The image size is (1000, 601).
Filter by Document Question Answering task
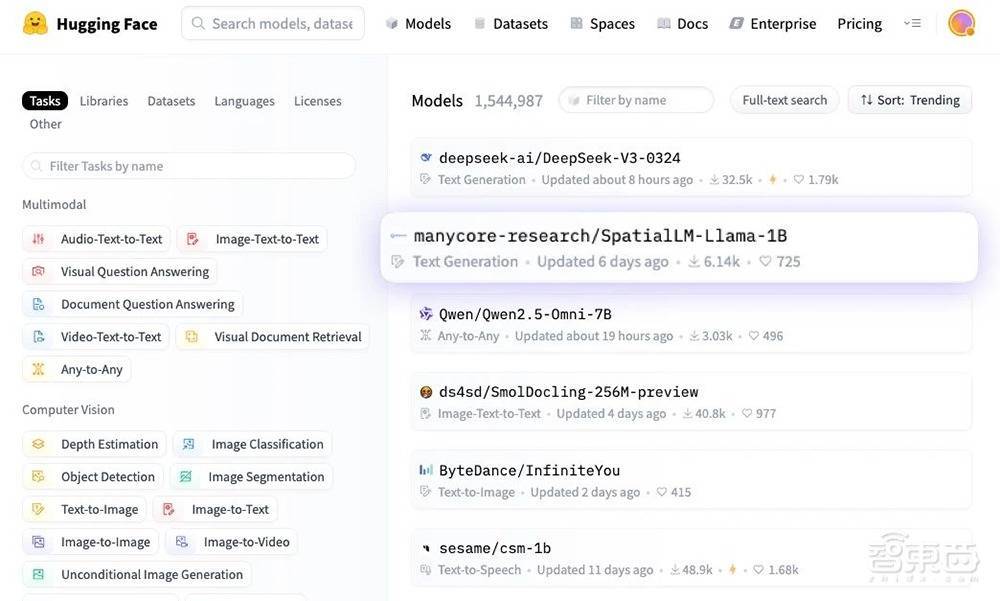pos(133,304)
